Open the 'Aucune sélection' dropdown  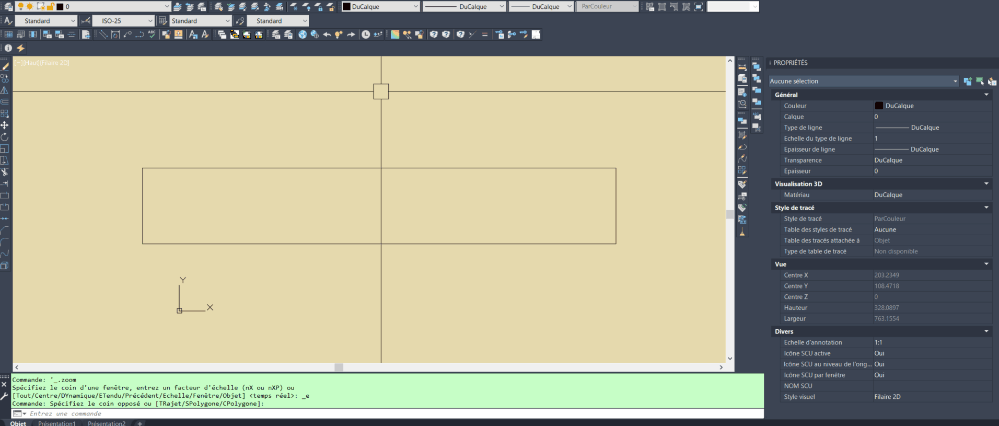pos(955,80)
